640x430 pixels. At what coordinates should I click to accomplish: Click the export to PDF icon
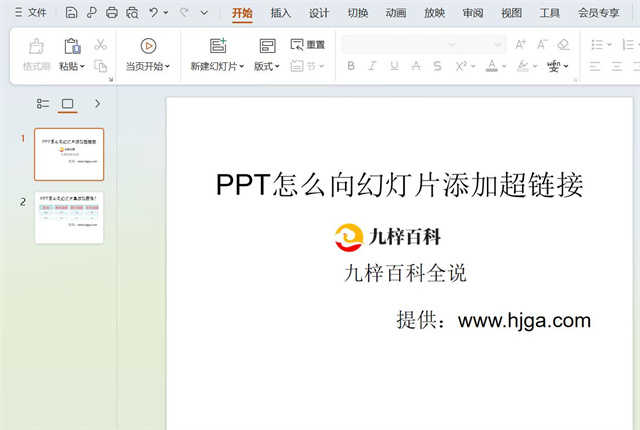(91, 13)
